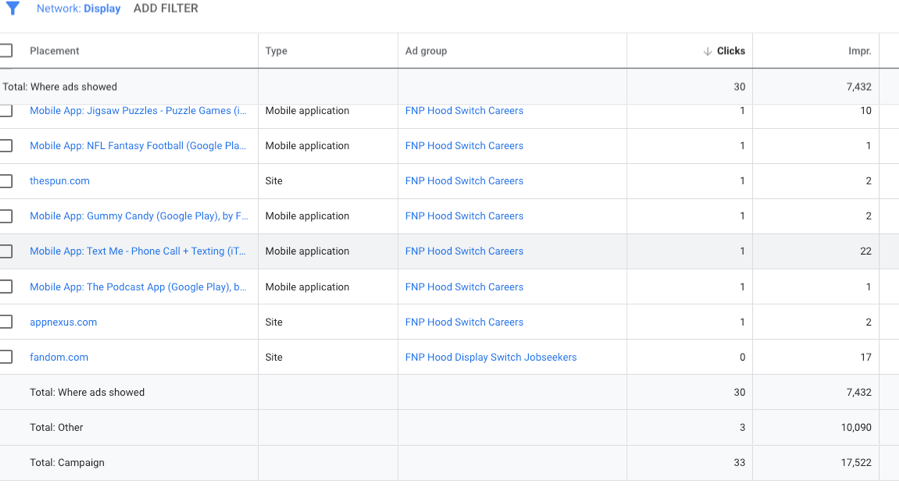899x493 pixels.
Task: Open the NFL Fantasy Football app placement
Action: [x=138, y=146]
